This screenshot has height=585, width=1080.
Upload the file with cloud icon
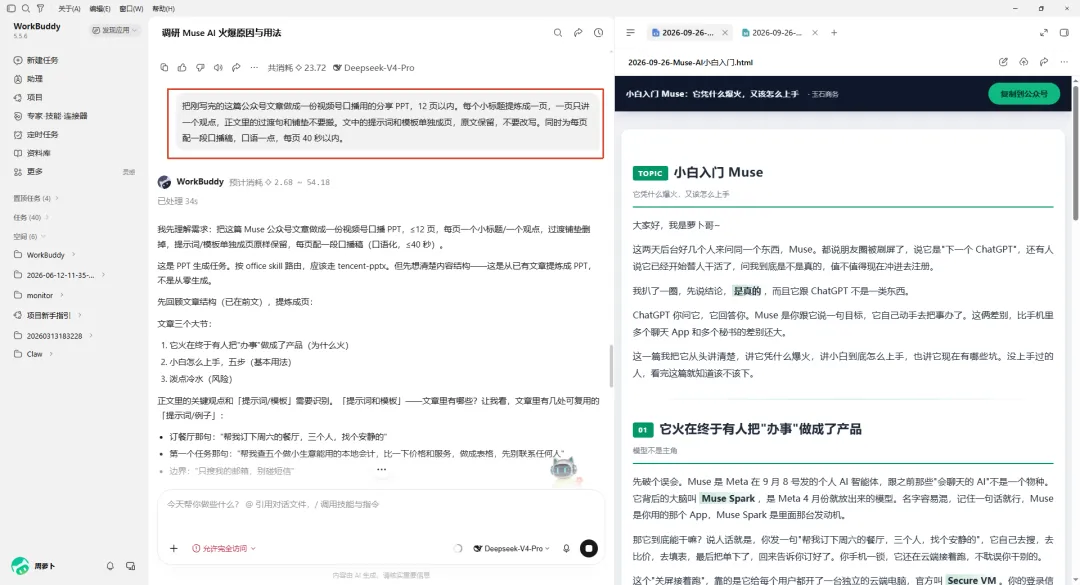1024,62
